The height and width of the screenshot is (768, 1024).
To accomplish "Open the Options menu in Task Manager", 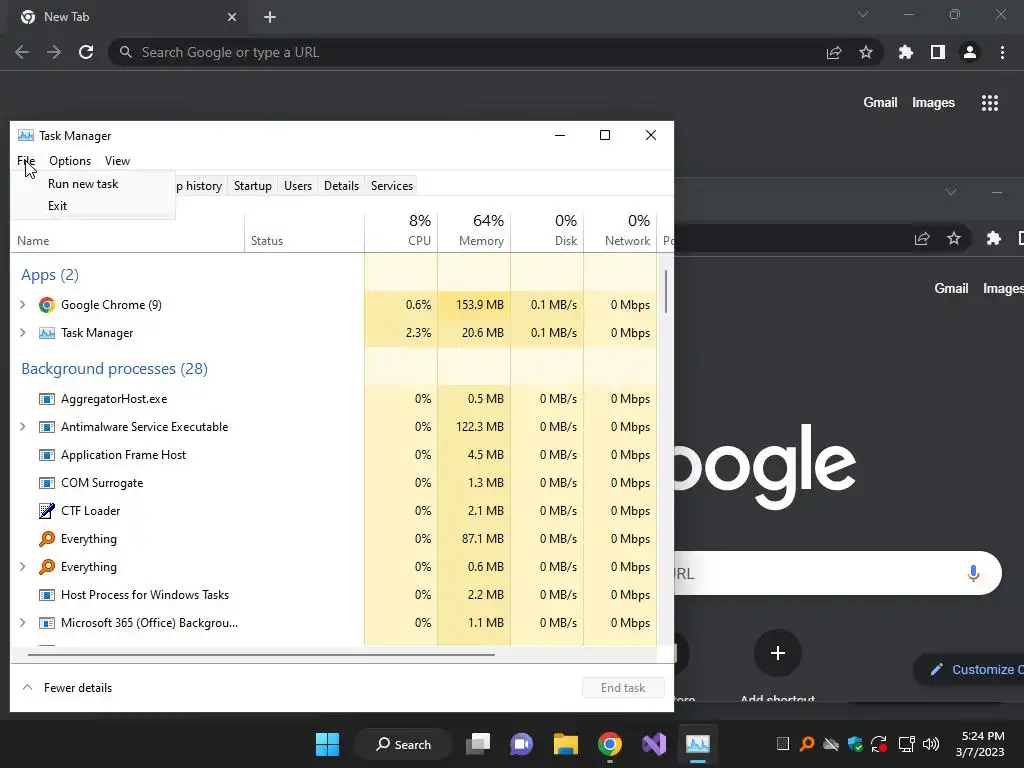I will click(x=70, y=161).
